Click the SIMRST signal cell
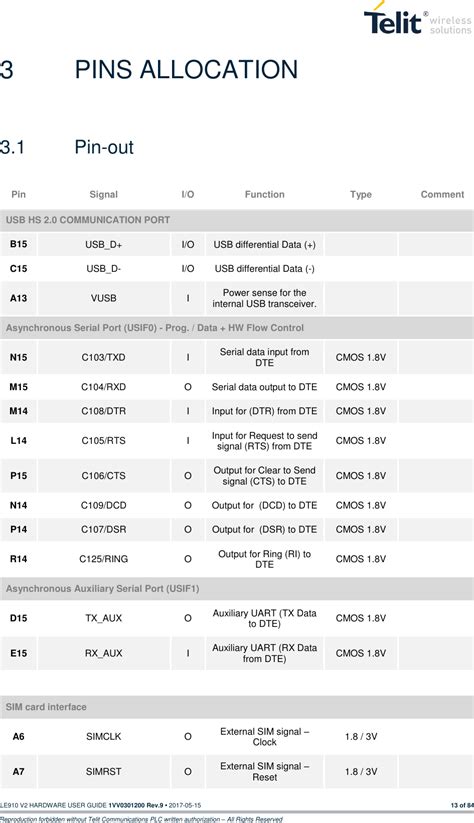The height and width of the screenshot is (823, 474). (x=103, y=772)
